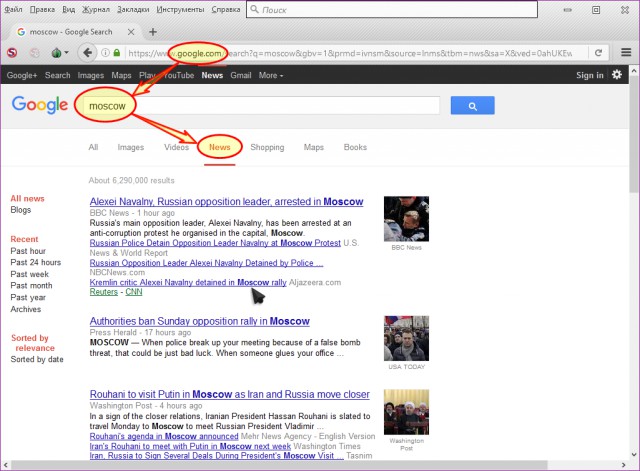
Task: Click Gmail in the black bar
Action: click(240, 75)
